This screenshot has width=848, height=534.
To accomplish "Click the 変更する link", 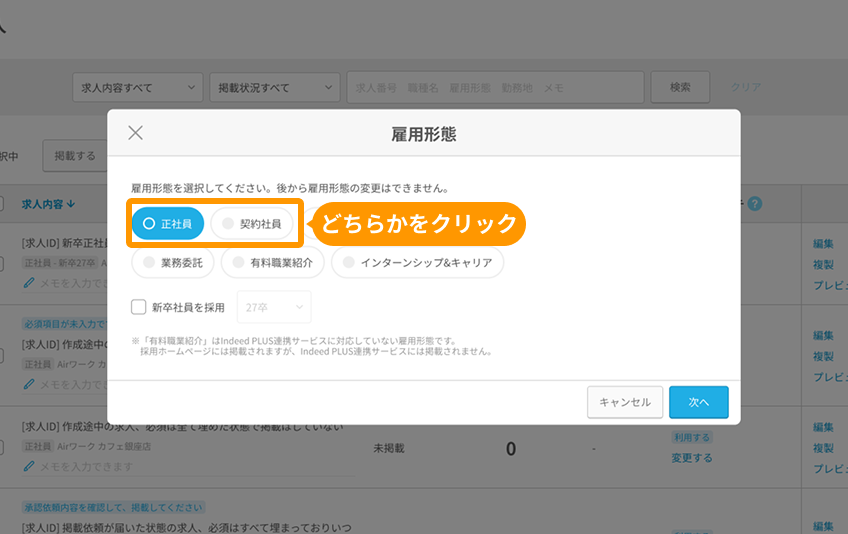I will pyautogui.click(x=692, y=458).
